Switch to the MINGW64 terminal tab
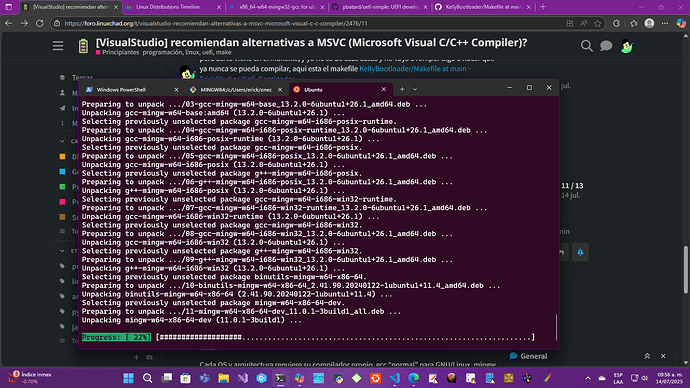The image size is (690, 388). (x=236, y=89)
